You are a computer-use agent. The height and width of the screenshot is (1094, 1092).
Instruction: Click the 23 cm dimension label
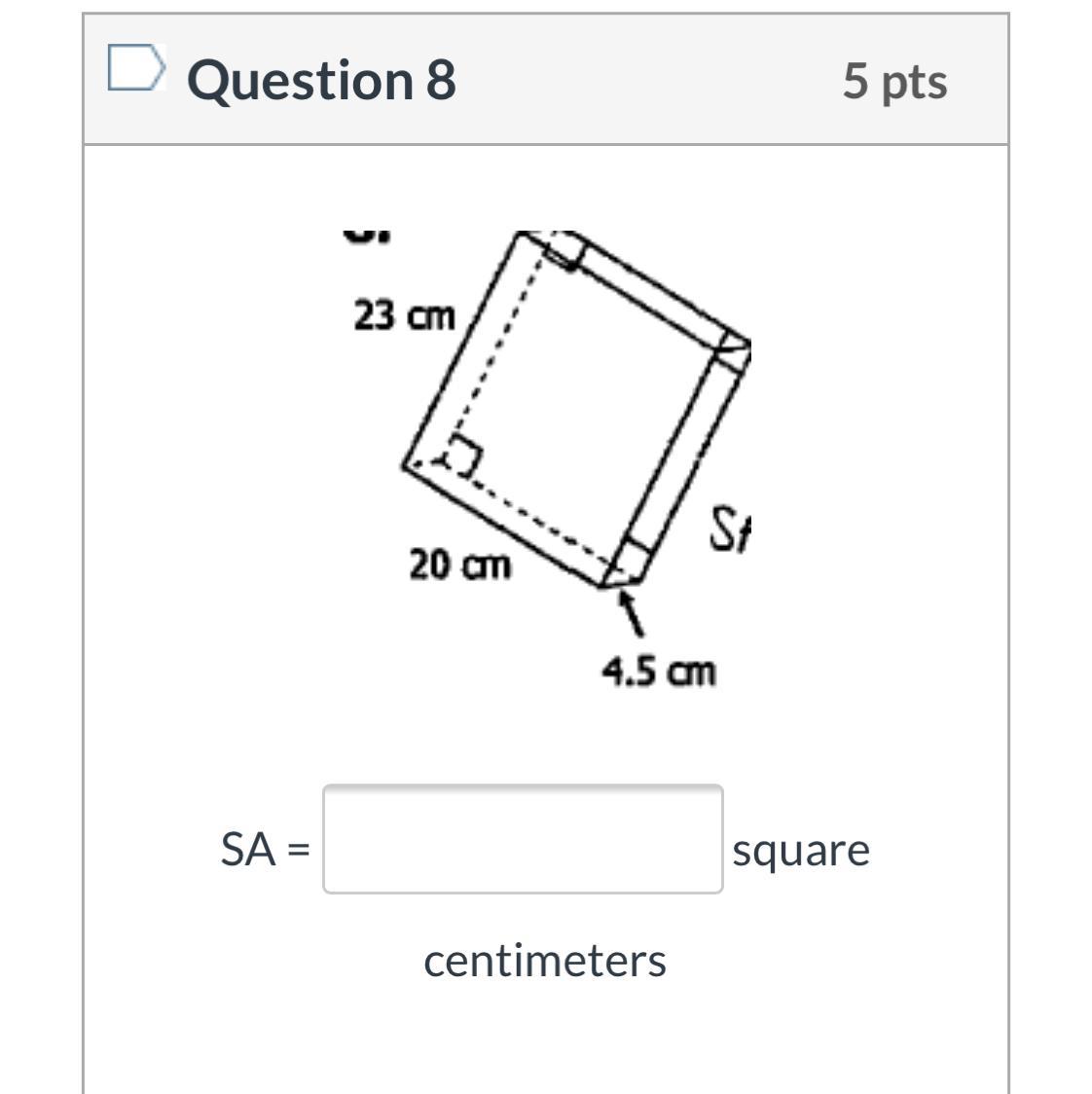point(404,315)
